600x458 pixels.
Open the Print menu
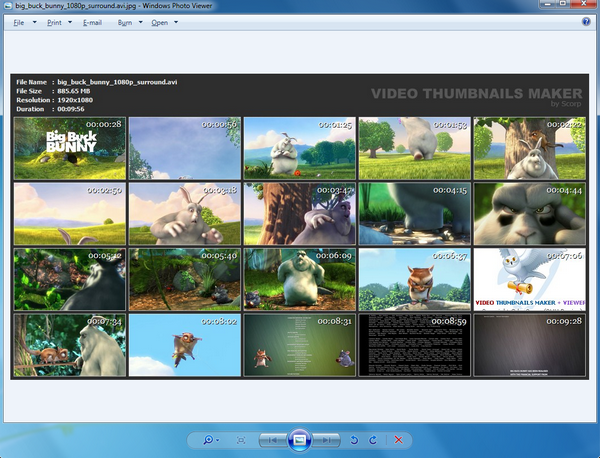54,23
